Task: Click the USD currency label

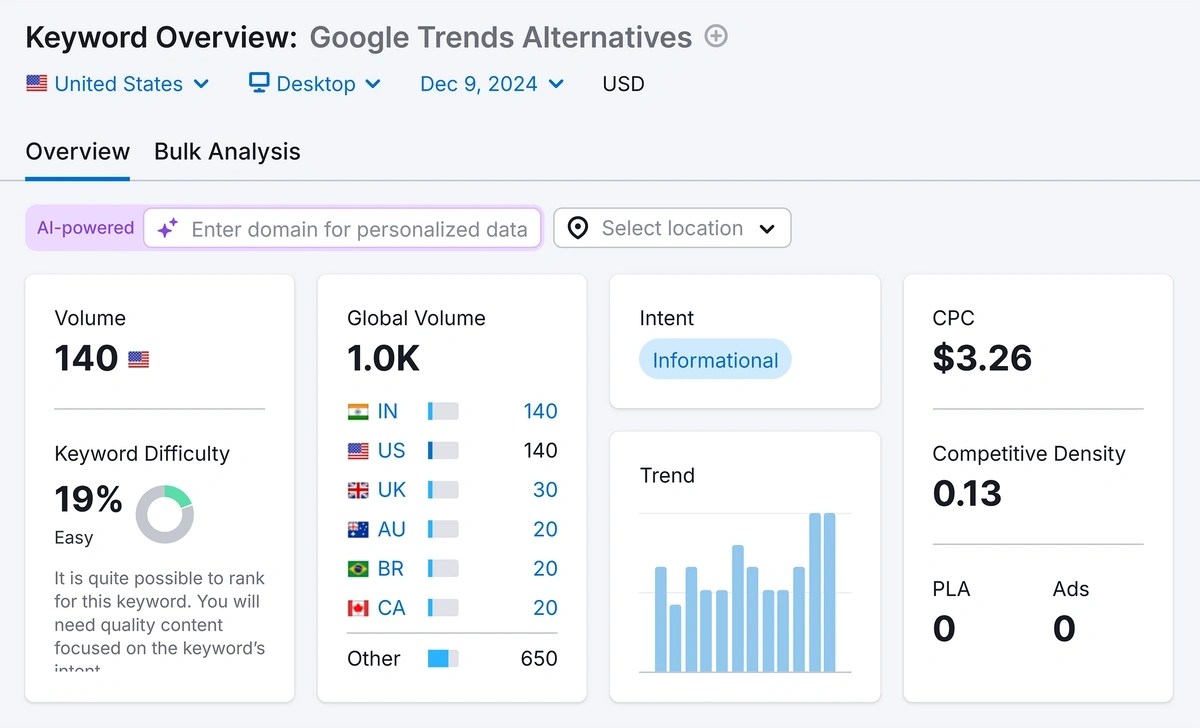Action: [623, 84]
